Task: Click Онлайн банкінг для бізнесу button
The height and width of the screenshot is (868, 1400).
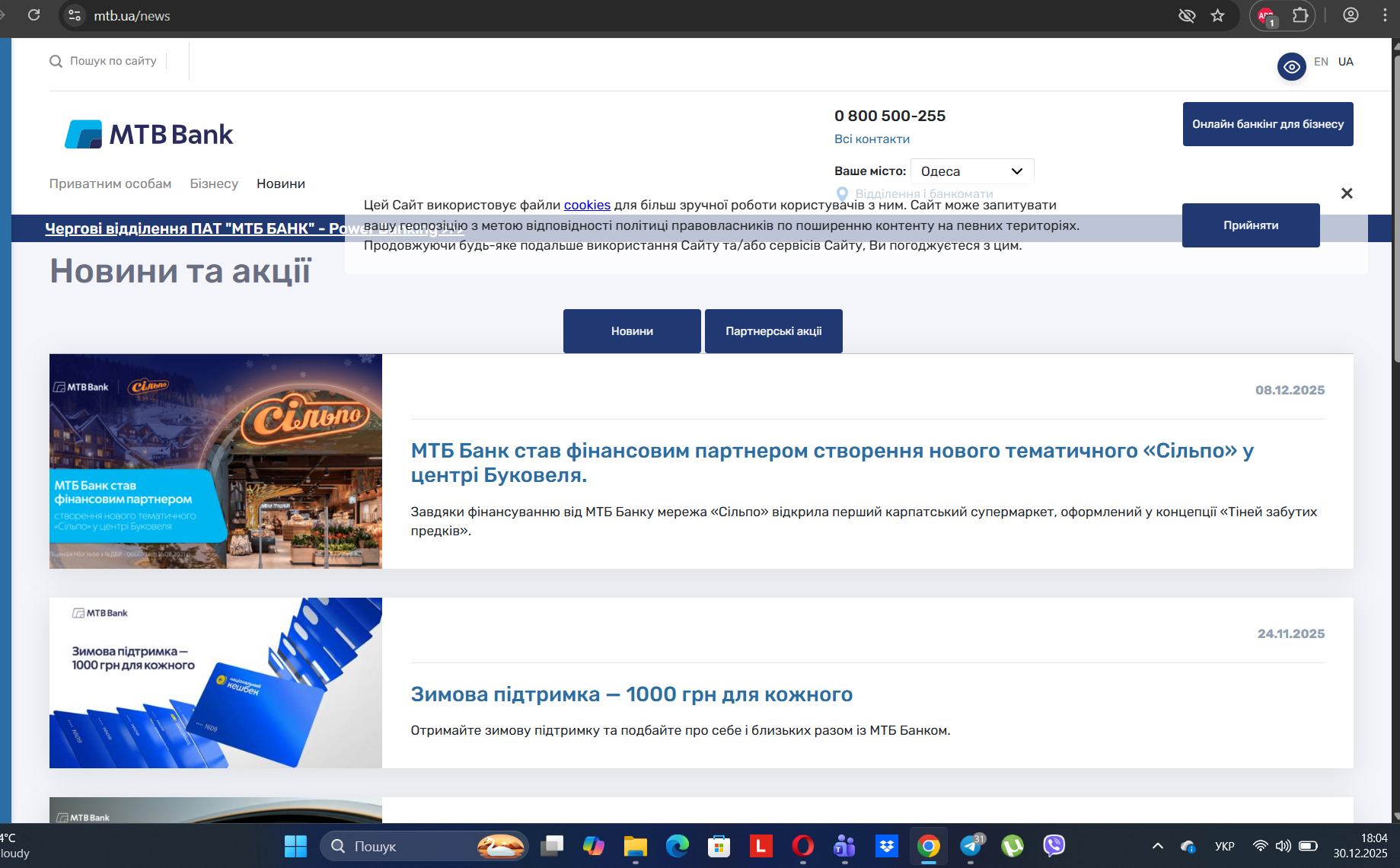Action: point(1268,124)
